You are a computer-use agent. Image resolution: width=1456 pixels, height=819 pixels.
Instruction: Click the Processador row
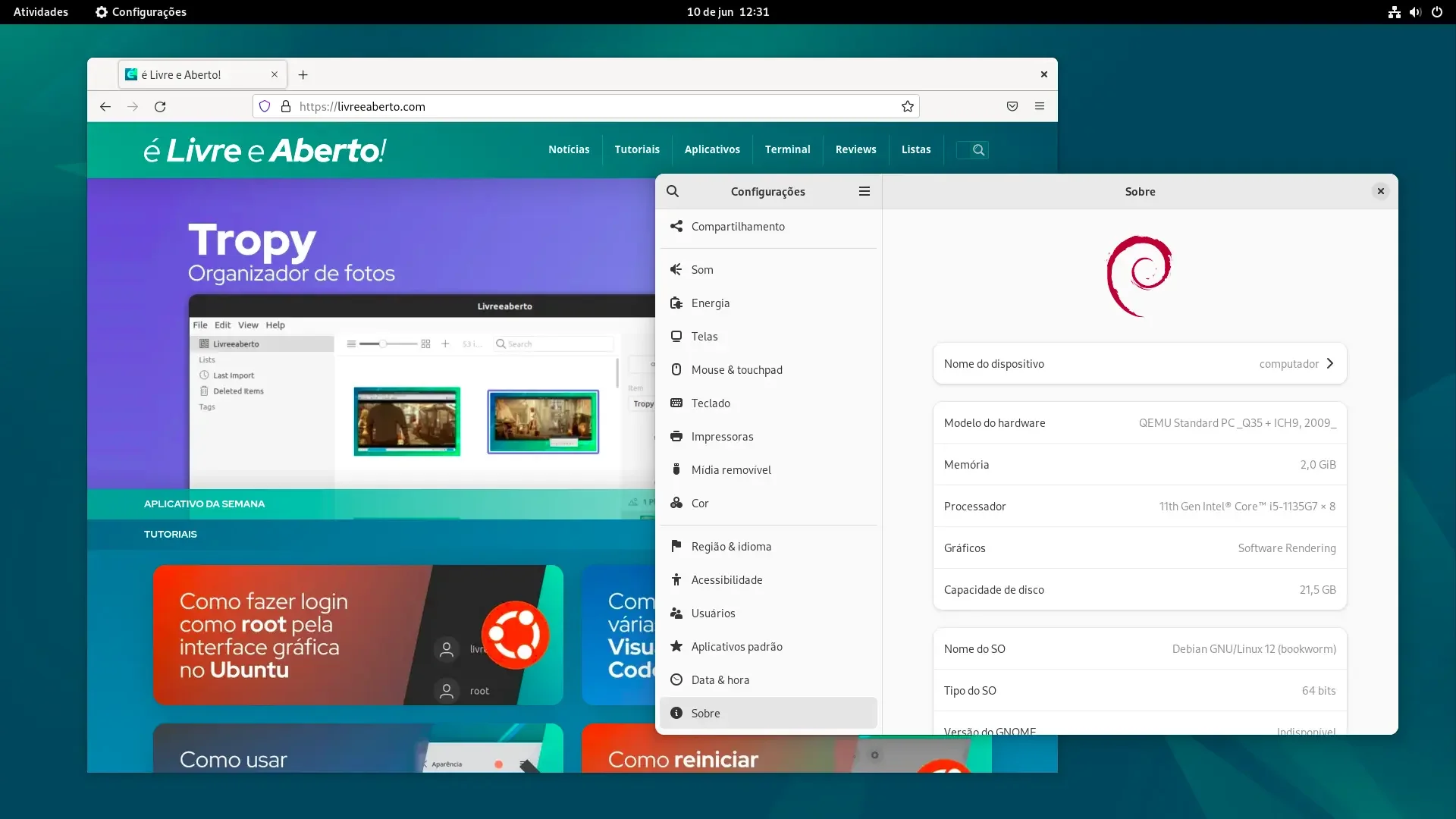click(x=1140, y=507)
